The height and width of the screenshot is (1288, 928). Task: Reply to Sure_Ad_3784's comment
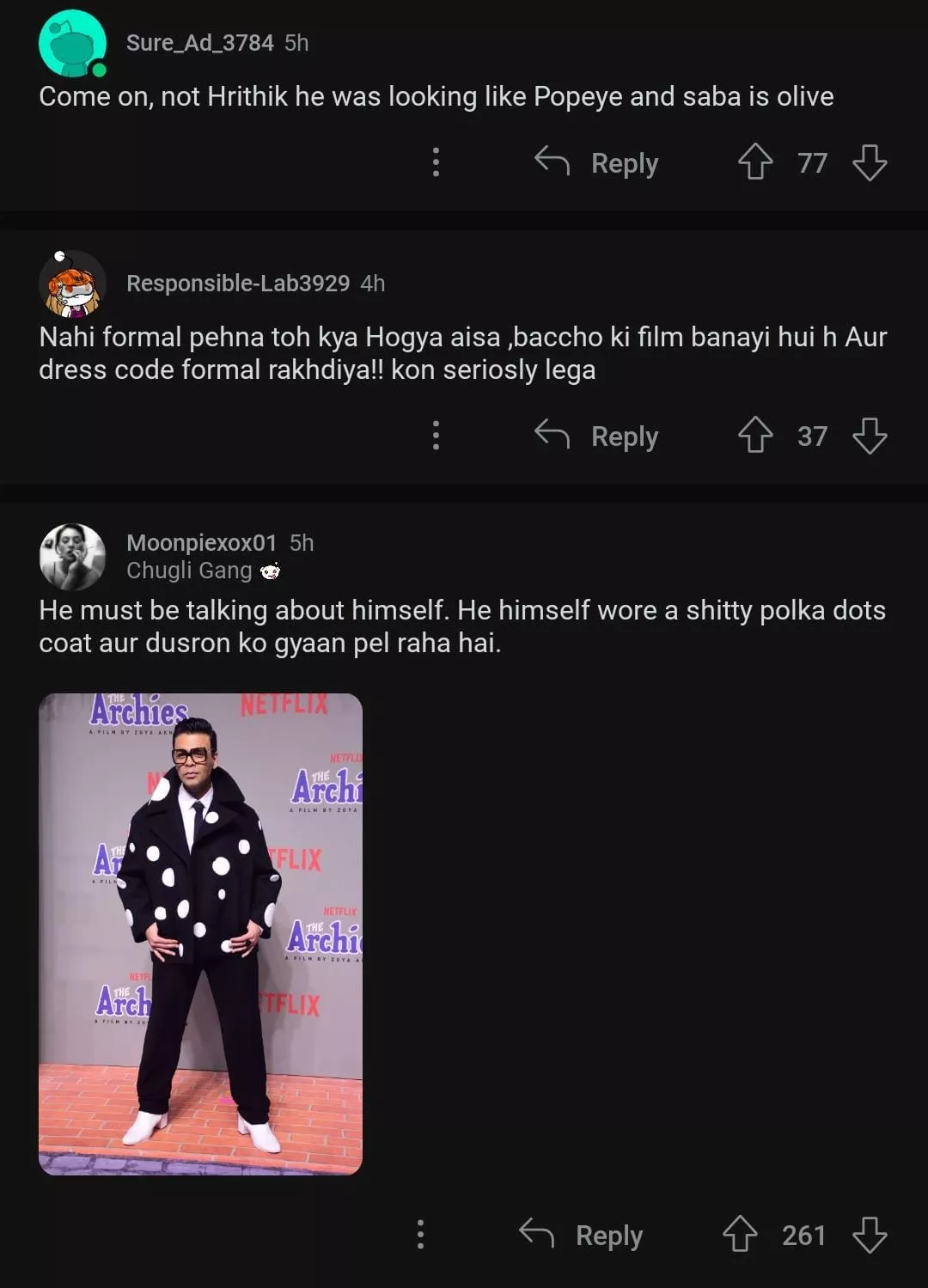[x=597, y=162]
